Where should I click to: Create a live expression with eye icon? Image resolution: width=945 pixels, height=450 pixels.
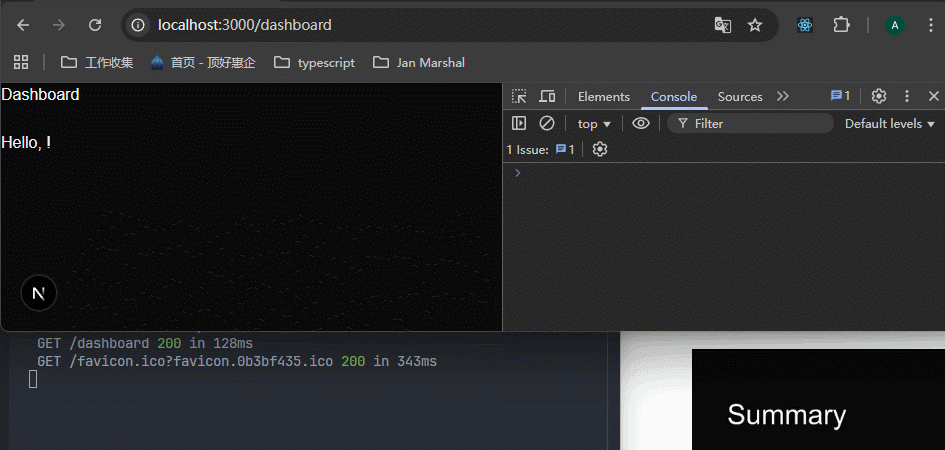(641, 123)
